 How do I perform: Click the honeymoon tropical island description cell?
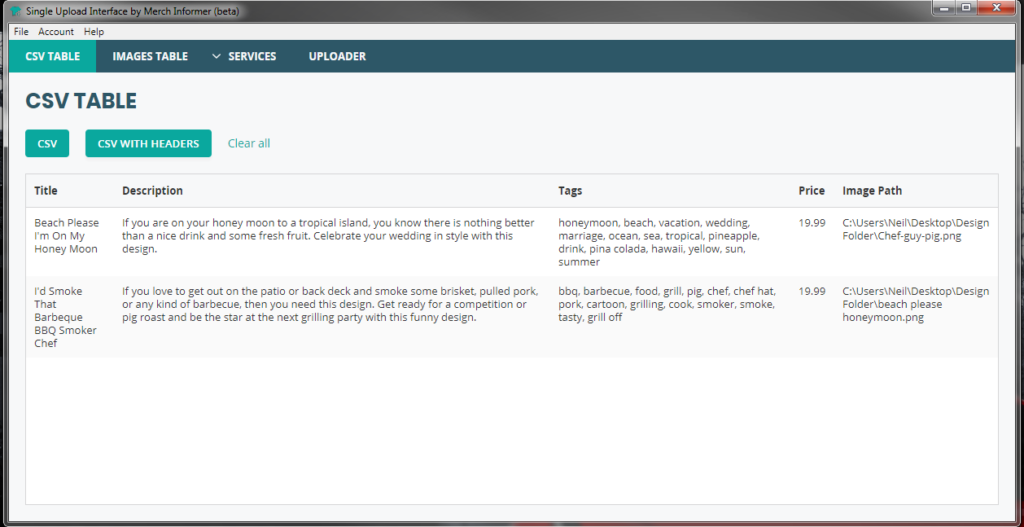(328, 236)
